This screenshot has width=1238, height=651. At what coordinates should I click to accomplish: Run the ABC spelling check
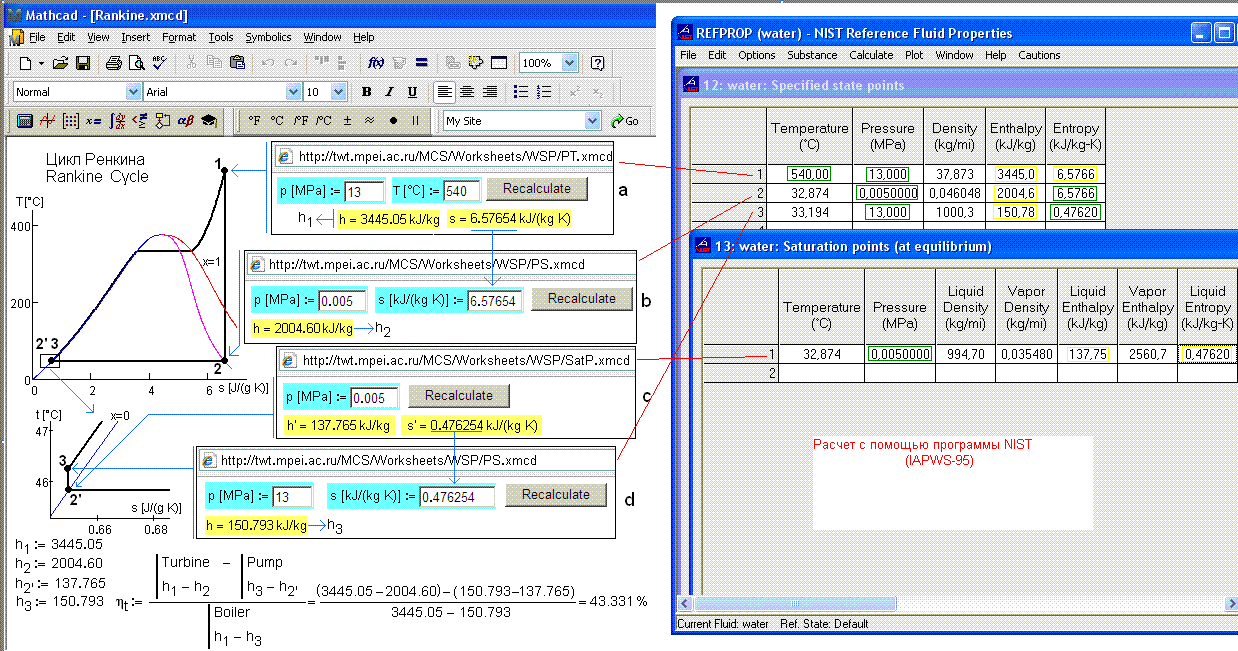(x=158, y=63)
